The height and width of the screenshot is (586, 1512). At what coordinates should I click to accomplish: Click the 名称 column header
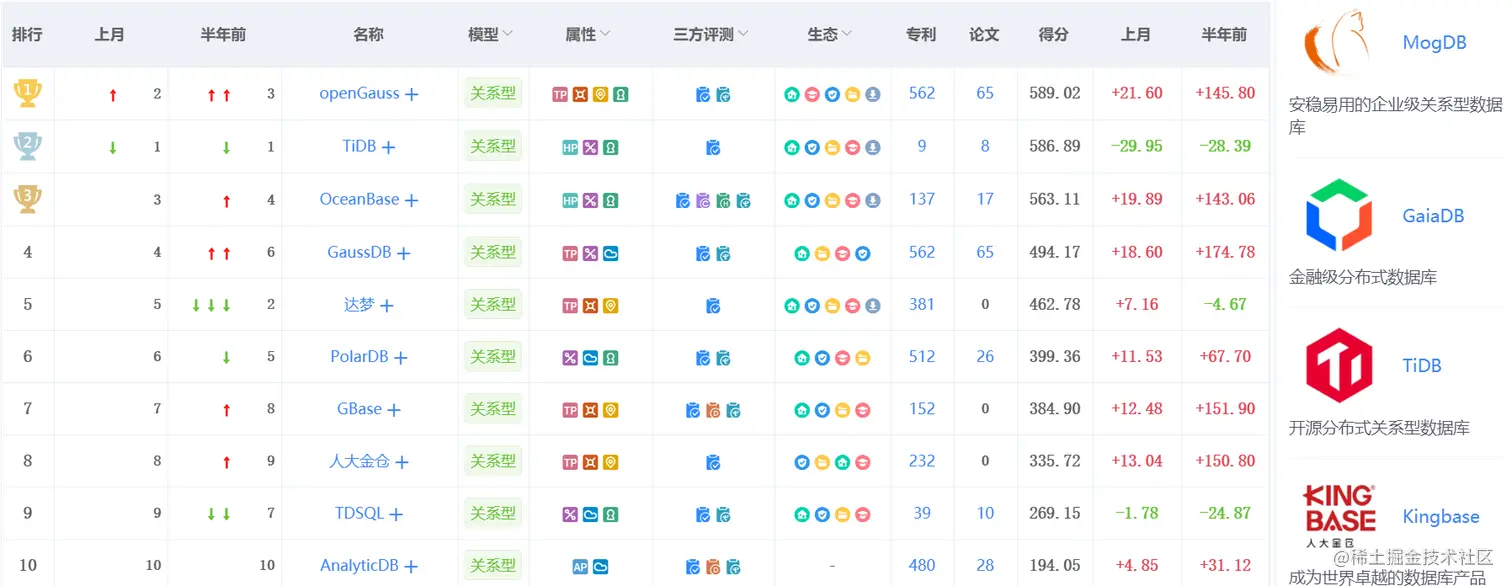pyautogui.click(x=368, y=34)
